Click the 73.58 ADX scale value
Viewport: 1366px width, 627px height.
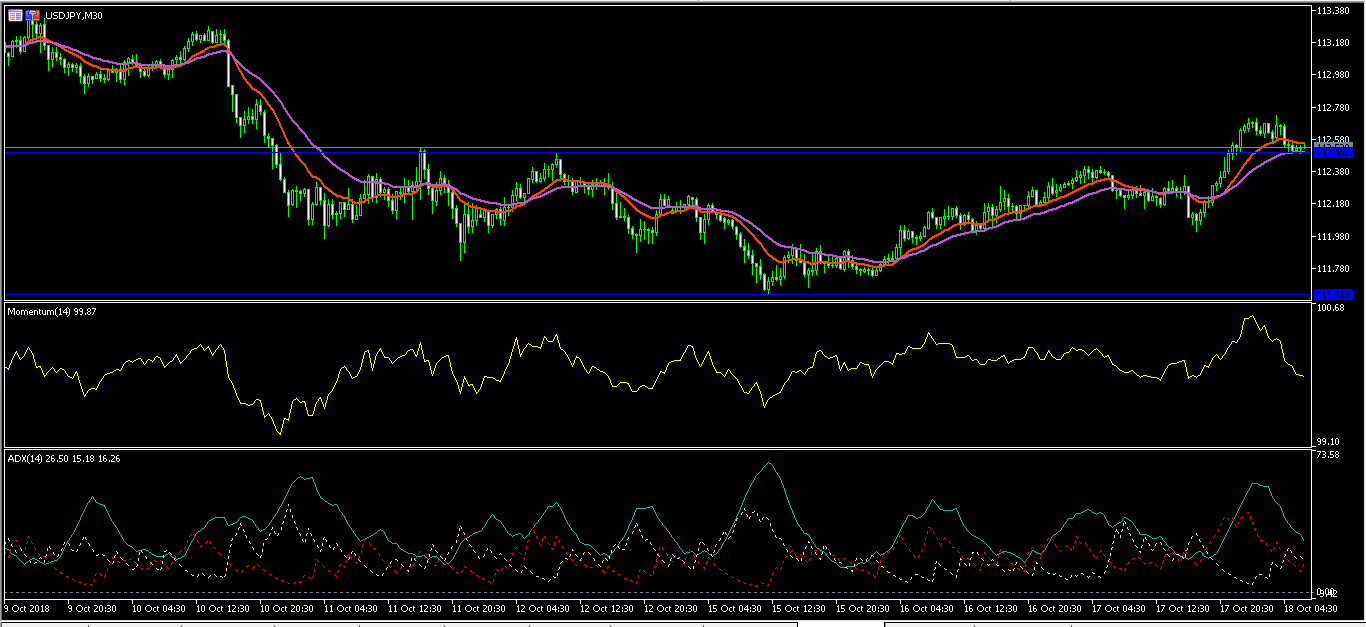tap(1330, 455)
